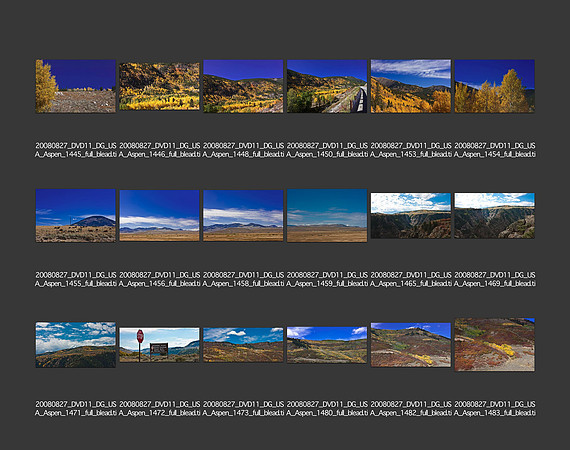Select the Aspen_1455 thumbnail with dark hill

point(76,216)
